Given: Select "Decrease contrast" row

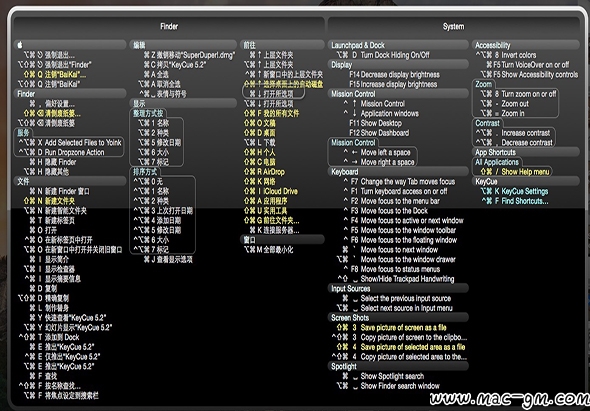Looking at the screenshot, I should [514, 143].
